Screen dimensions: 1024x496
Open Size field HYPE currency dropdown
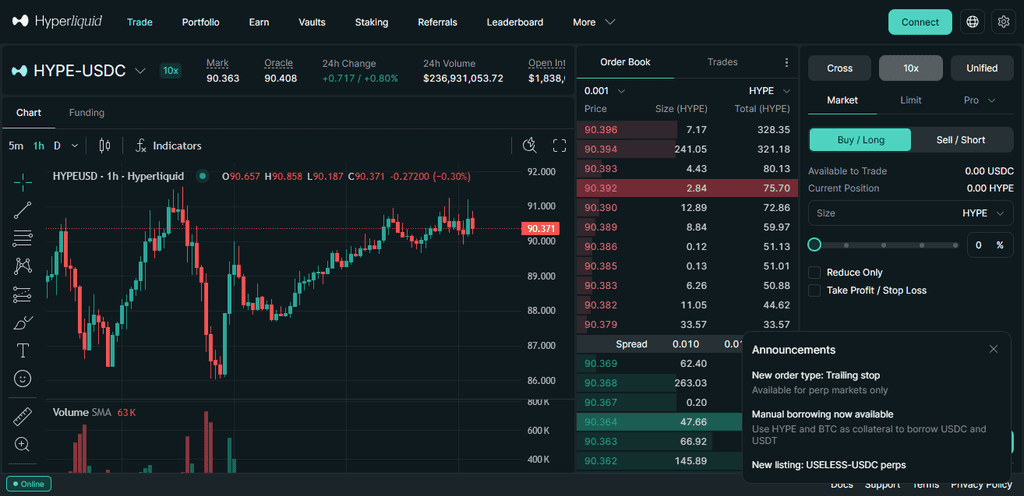[x=983, y=213]
